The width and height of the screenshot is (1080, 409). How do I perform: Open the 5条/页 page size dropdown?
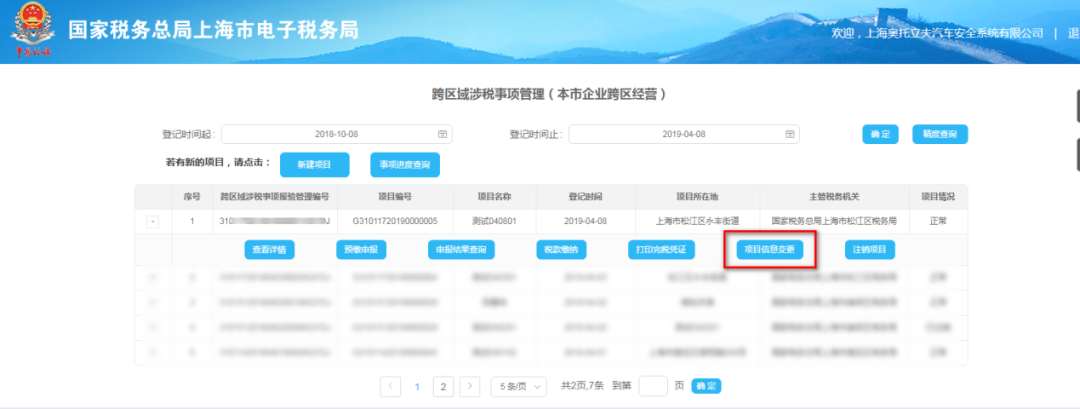519,386
